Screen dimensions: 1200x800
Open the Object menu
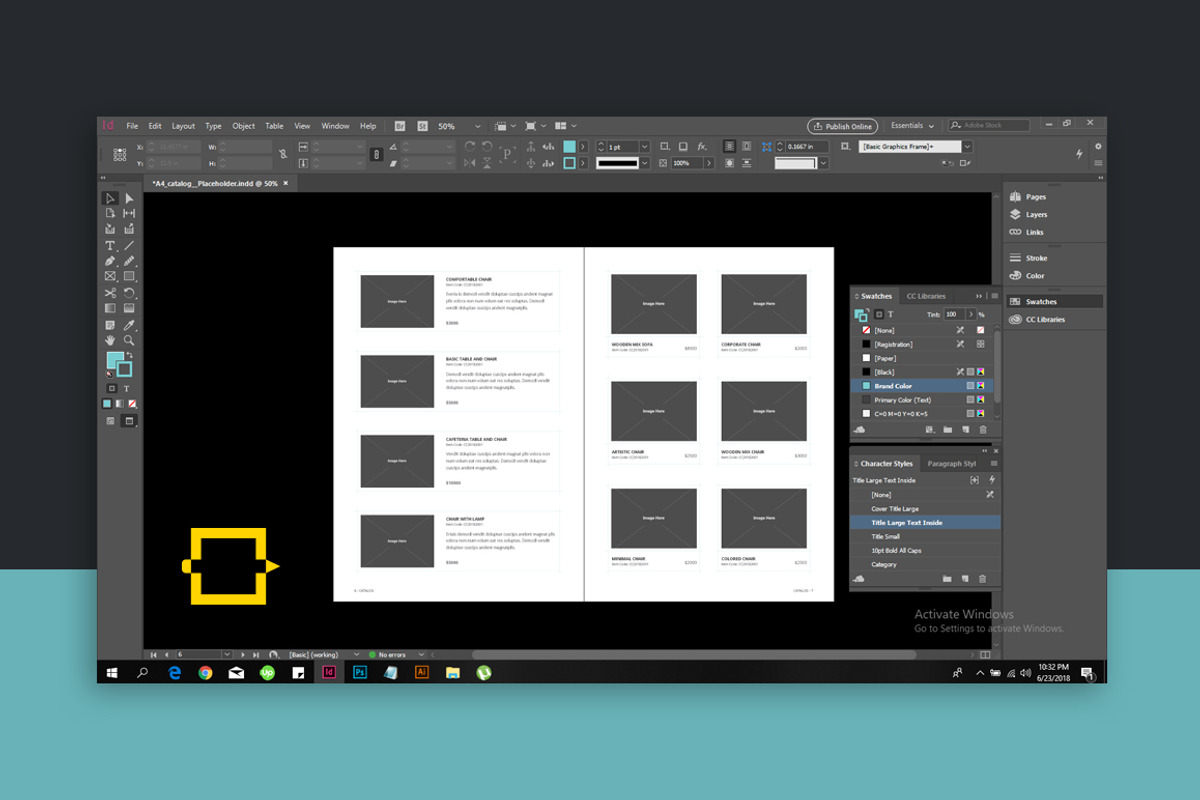pos(243,126)
